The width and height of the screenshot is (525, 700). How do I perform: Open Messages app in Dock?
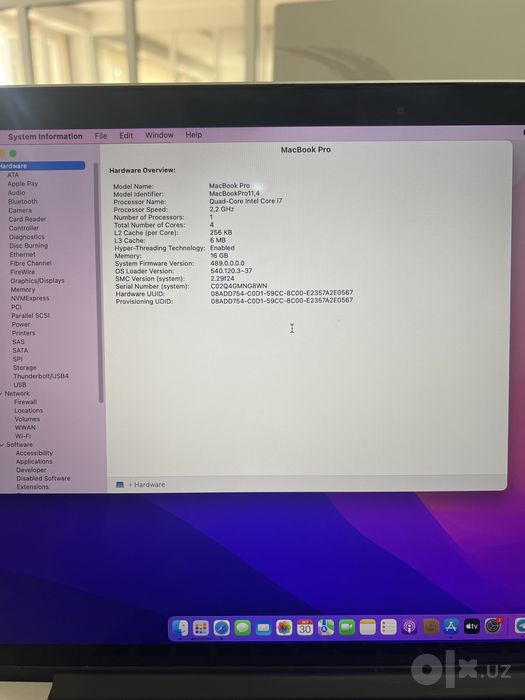click(242, 628)
